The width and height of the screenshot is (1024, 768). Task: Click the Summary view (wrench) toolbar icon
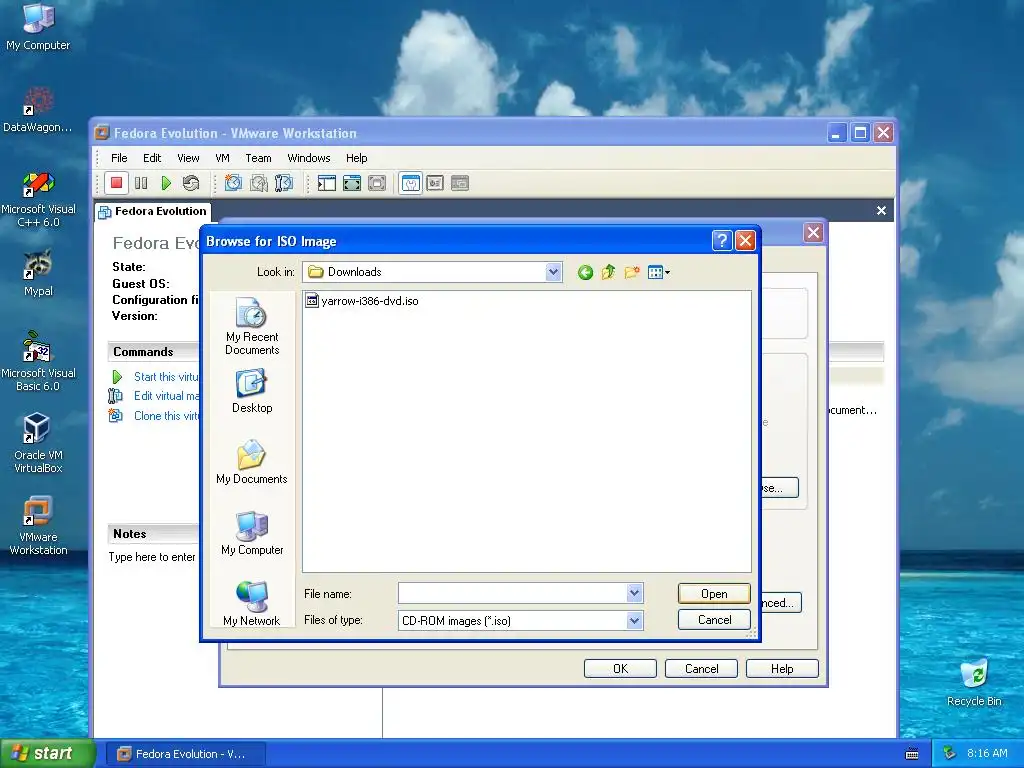click(411, 184)
